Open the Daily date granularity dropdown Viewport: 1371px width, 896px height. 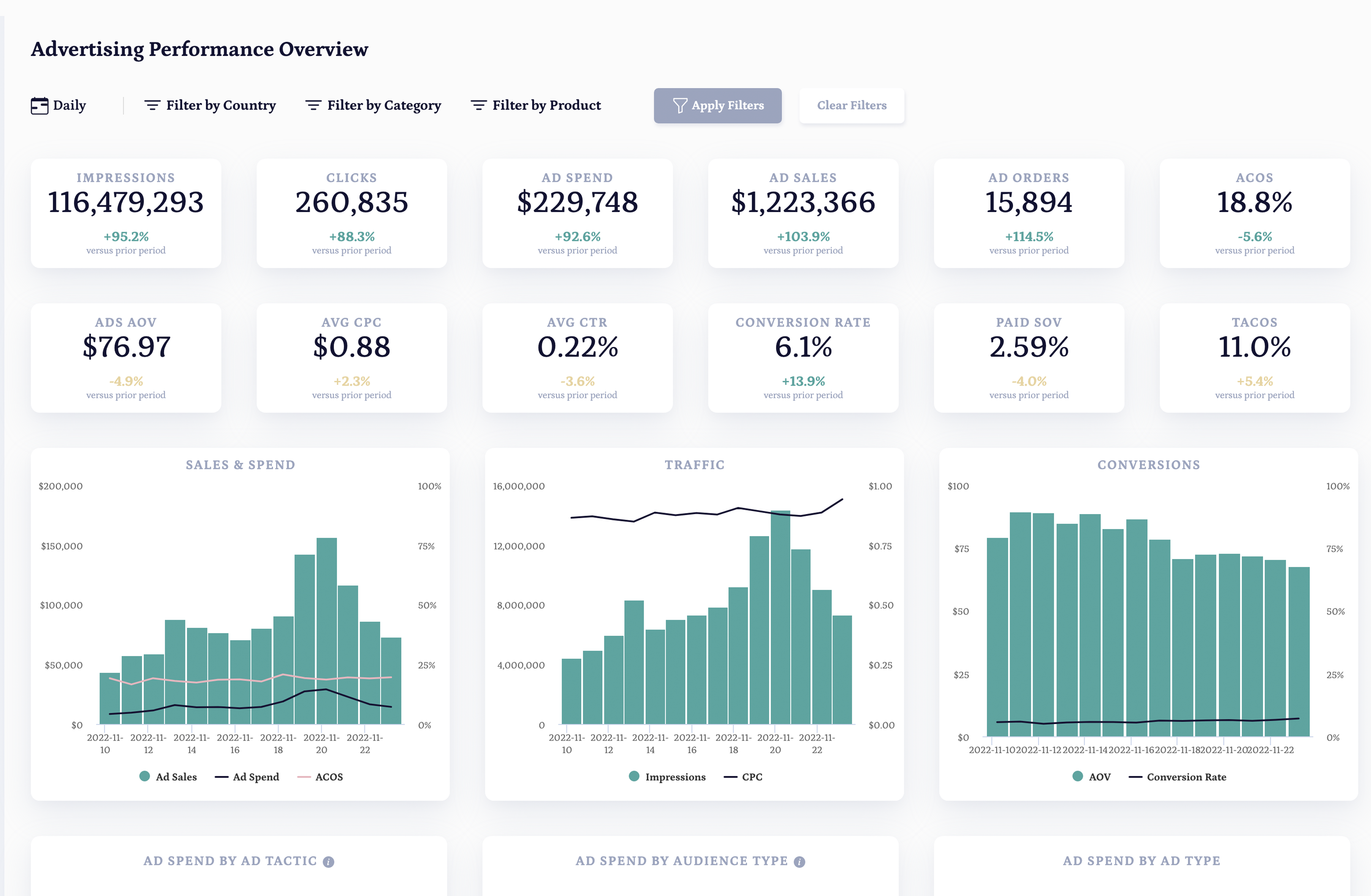pyautogui.click(x=69, y=106)
